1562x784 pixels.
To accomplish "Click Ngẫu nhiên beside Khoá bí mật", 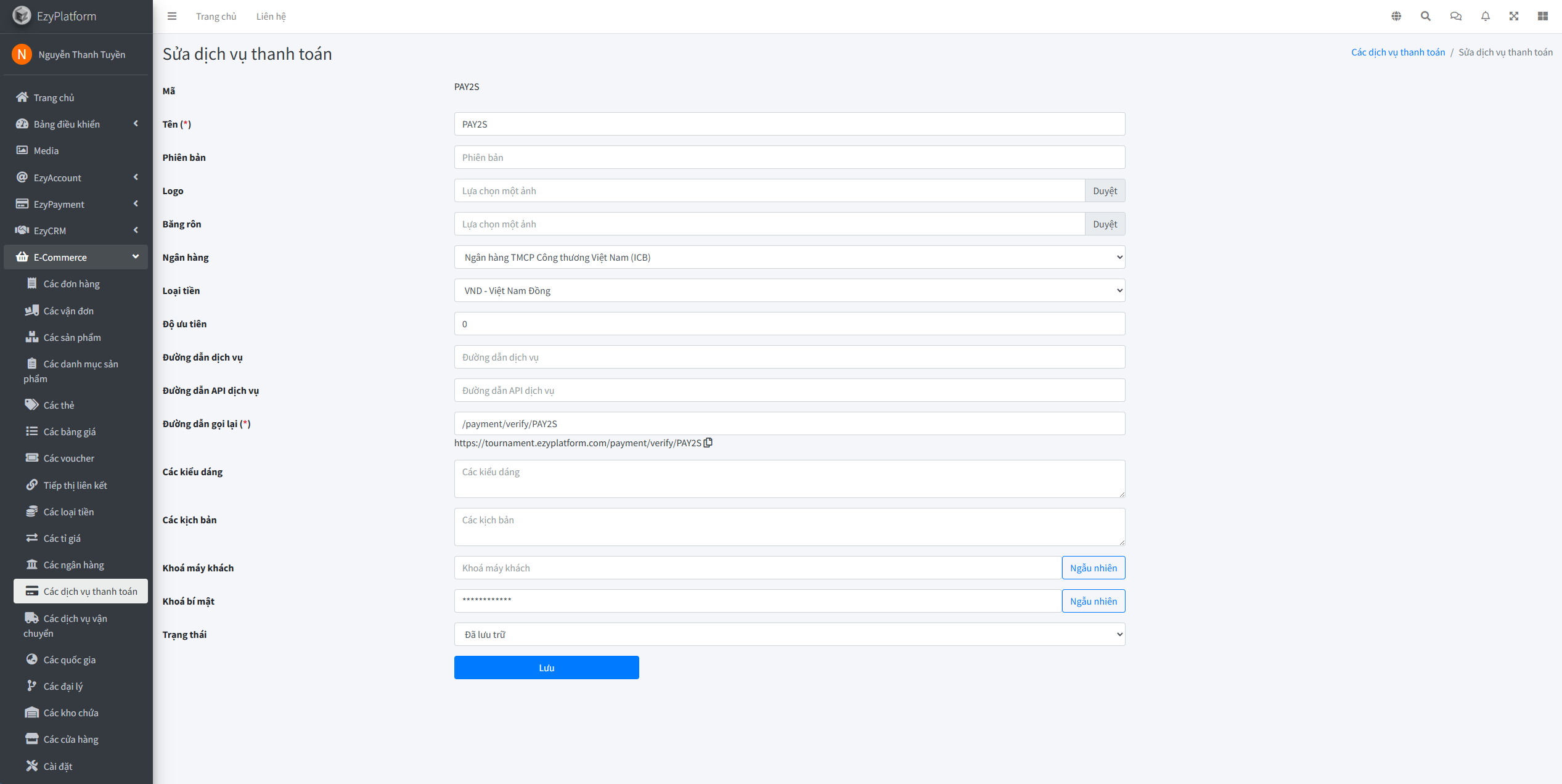I will 1093,601.
